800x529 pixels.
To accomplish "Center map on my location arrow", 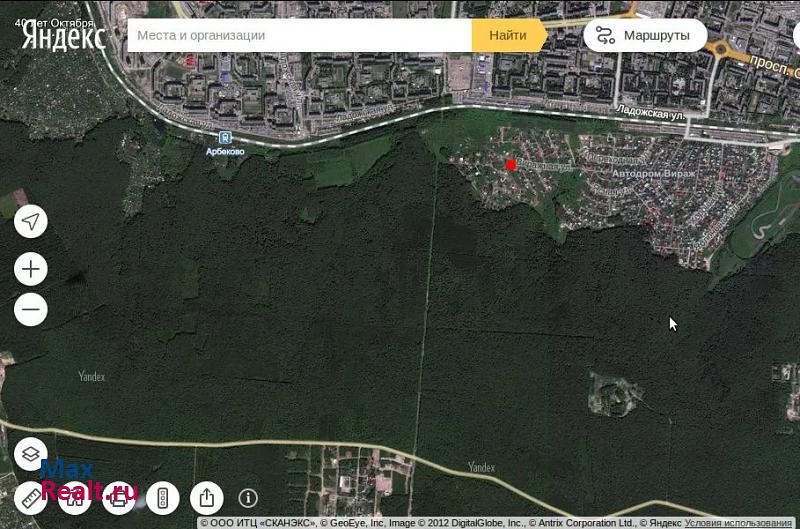I will tap(31, 221).
